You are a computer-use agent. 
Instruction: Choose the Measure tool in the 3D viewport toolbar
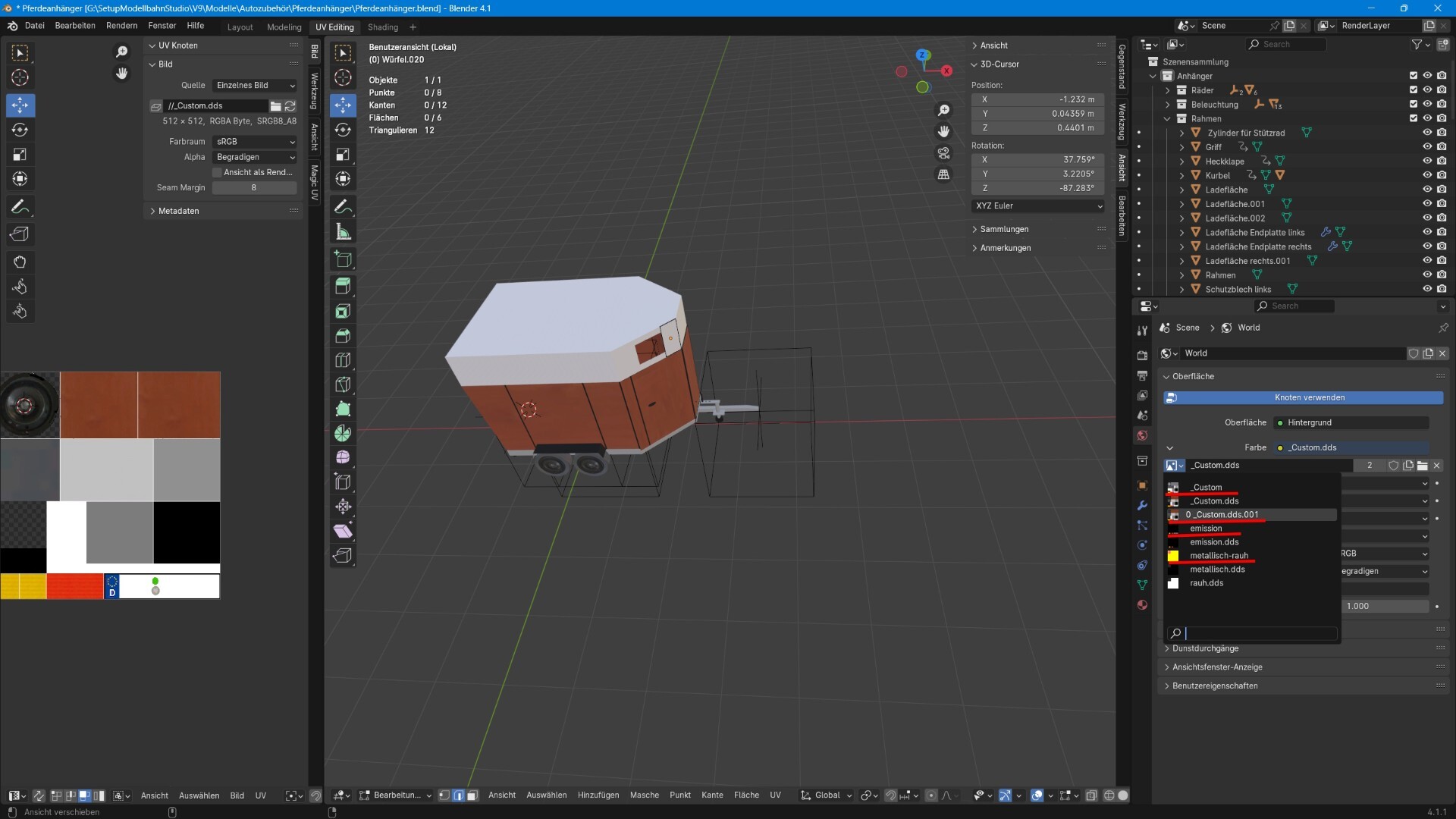pos(343,231)
